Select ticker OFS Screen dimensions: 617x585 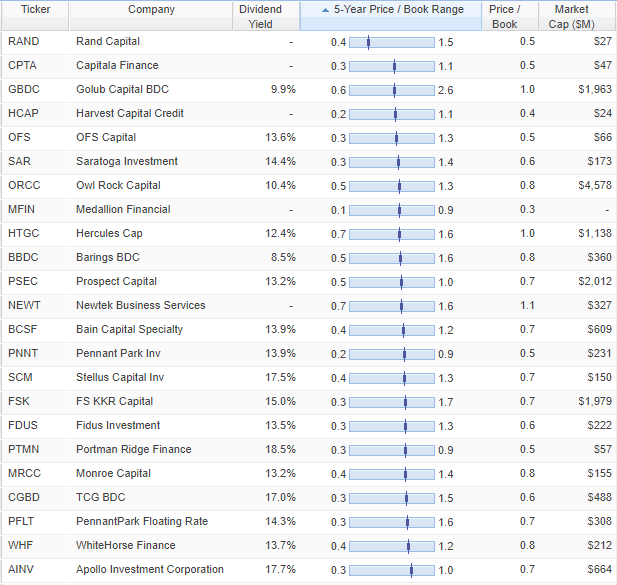(x=19, y=137)
